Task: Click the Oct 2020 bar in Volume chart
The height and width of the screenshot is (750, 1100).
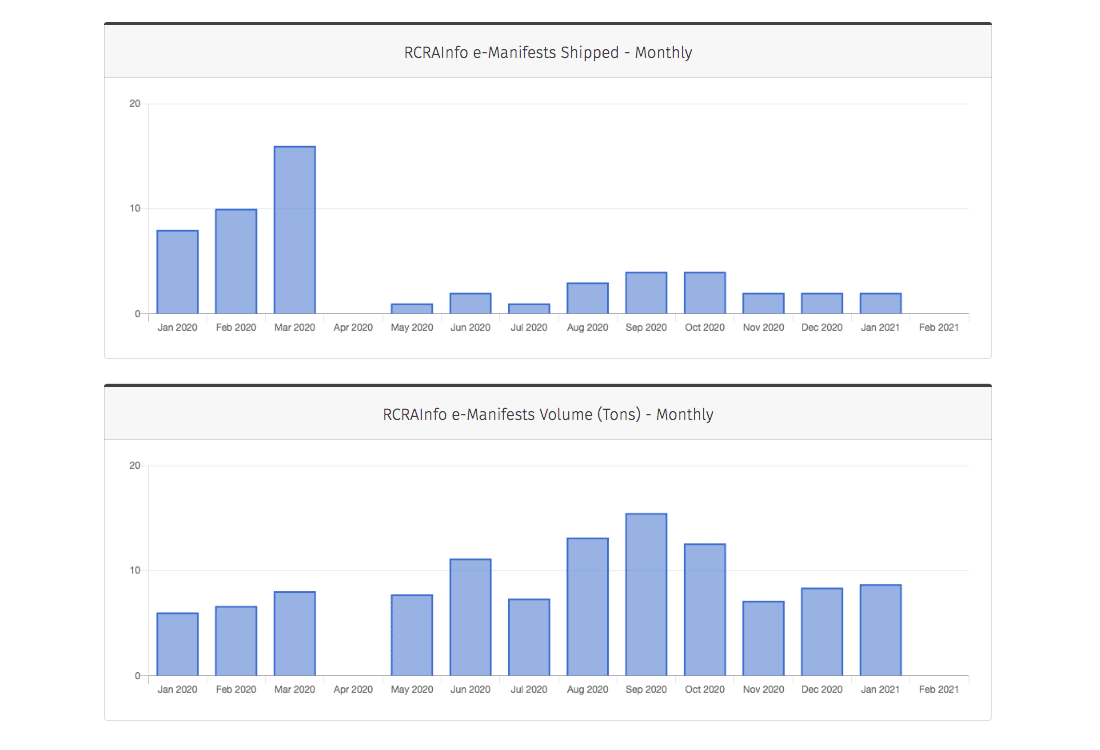Action: [705, 610]
